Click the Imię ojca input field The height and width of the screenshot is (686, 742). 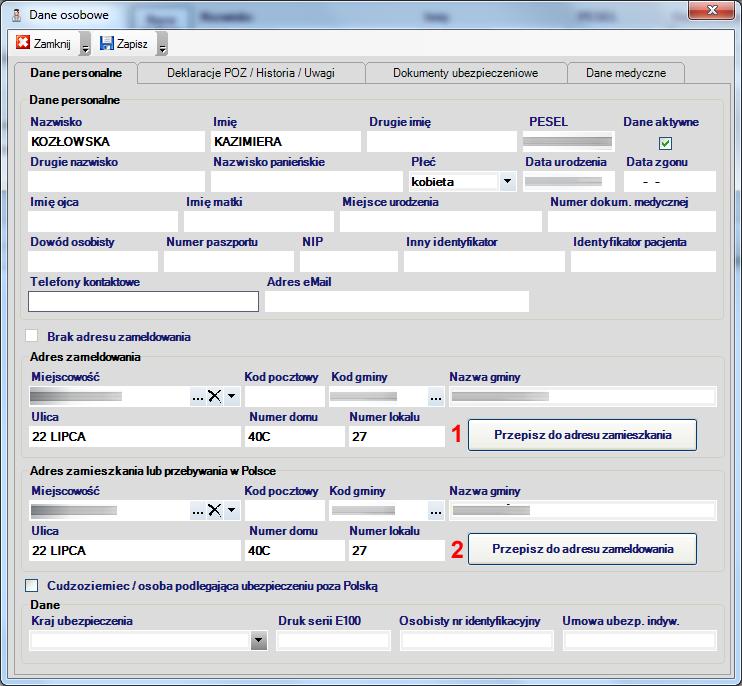(103, 221)
